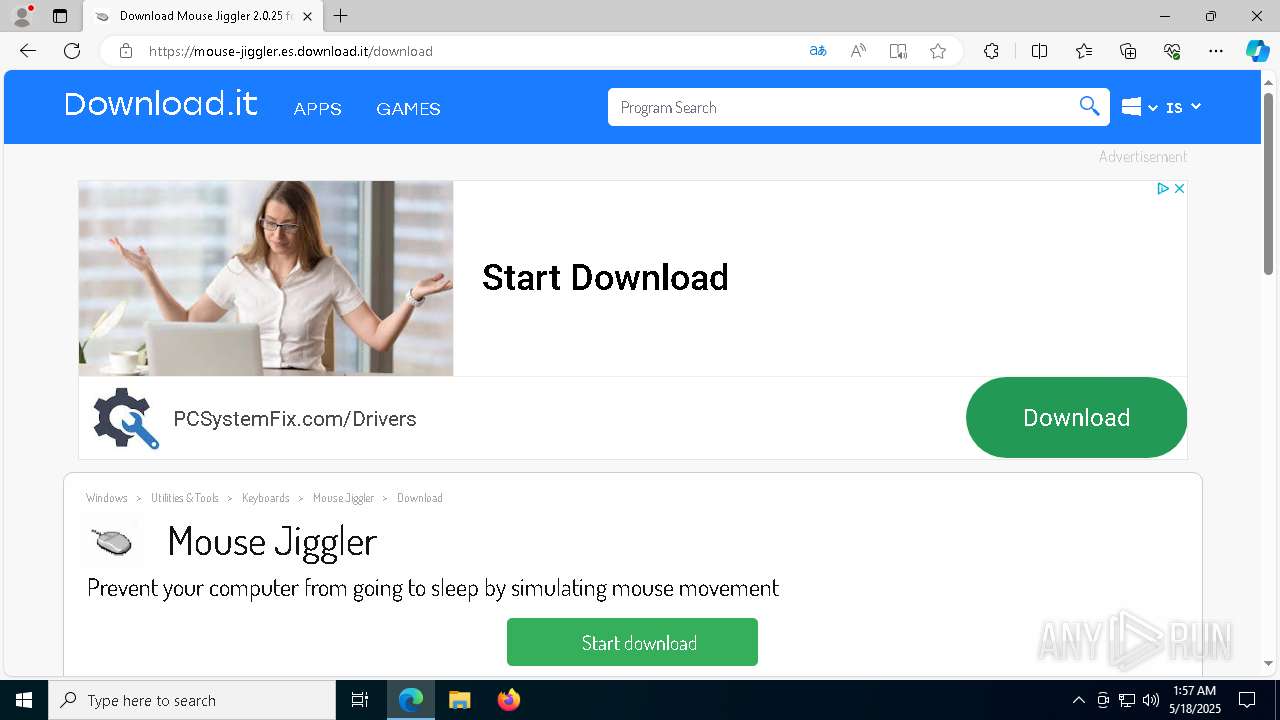Expand the Windows platform dropdown
This screenshot has width=1280, height=720.
[1139, 107]
